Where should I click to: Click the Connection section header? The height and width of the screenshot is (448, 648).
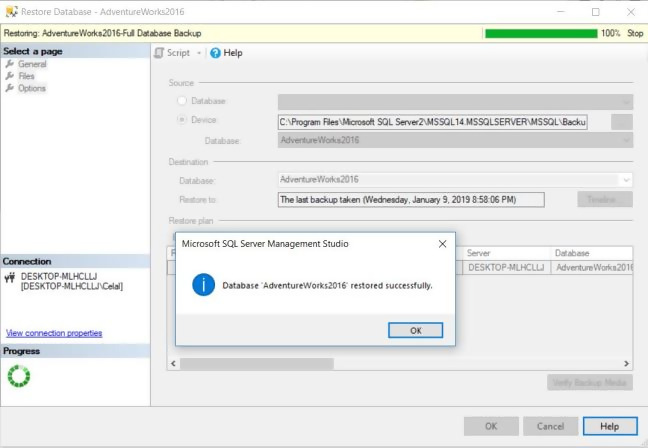75,261
